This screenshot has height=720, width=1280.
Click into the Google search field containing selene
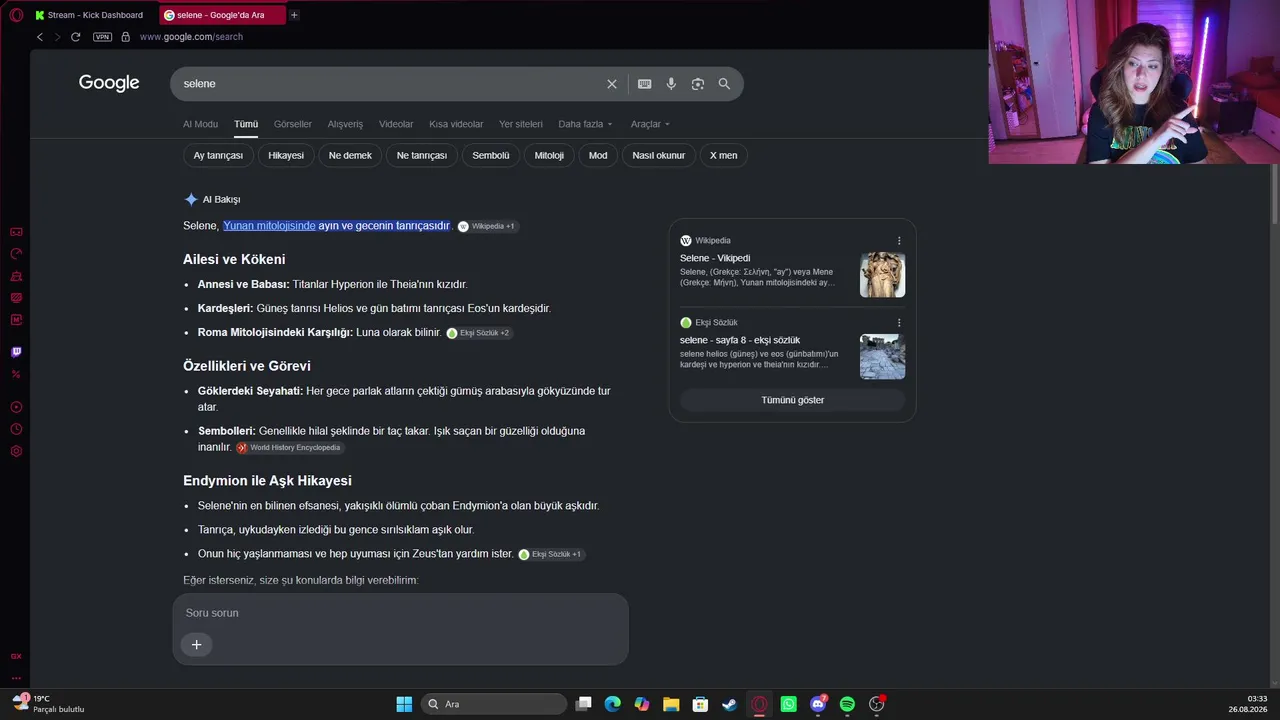[x=390, y=84]
